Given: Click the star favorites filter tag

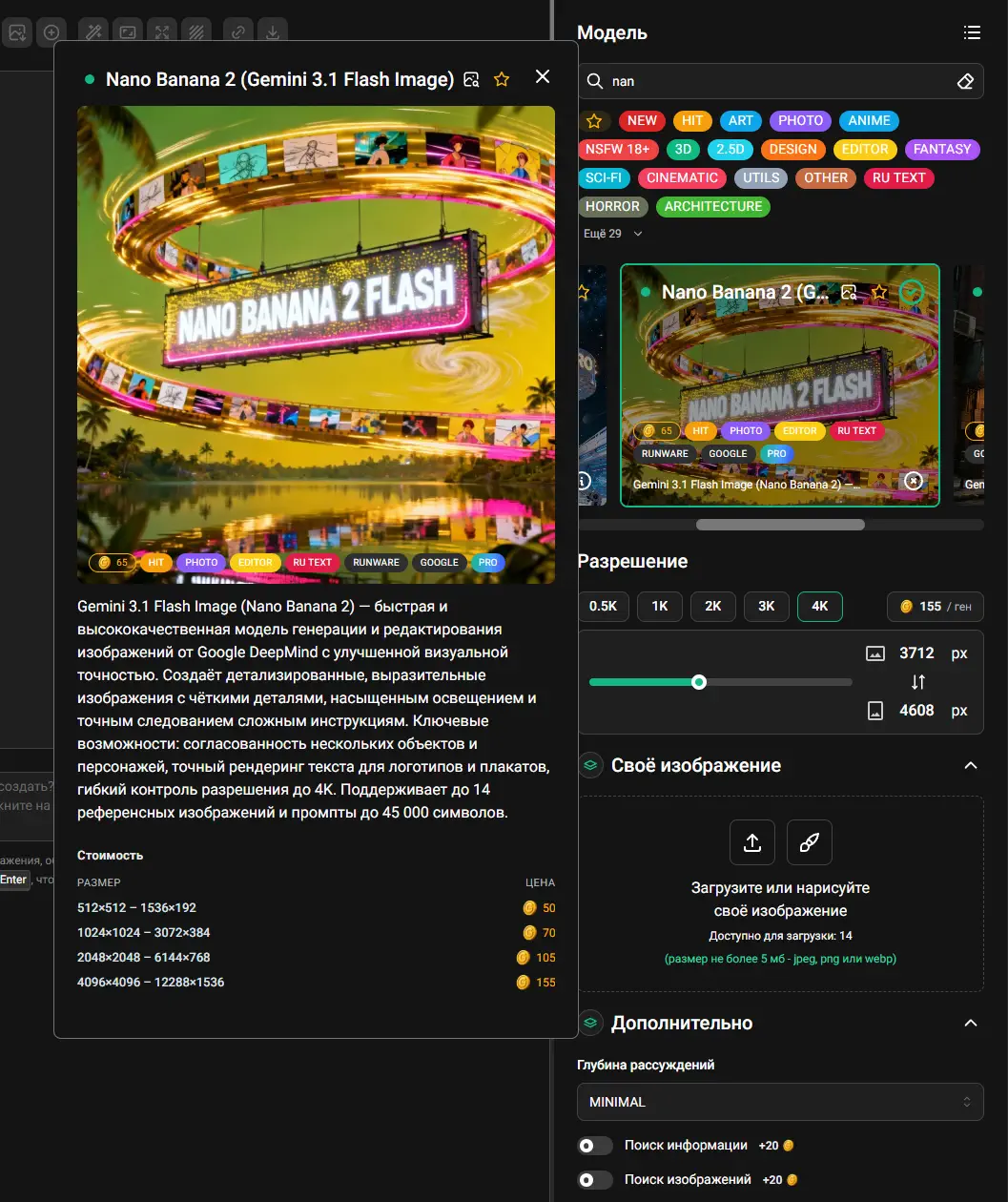Looking at the screenshot, I should tap(594, 121).
